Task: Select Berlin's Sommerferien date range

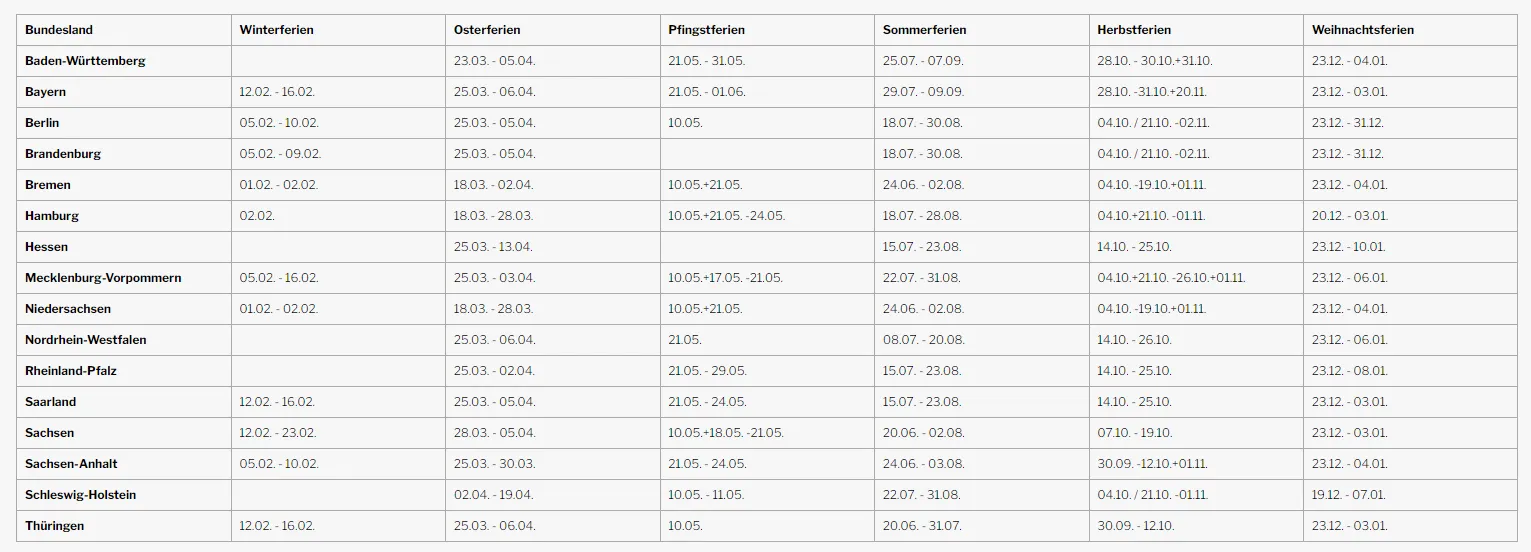Action: click(x=922, y=123)
